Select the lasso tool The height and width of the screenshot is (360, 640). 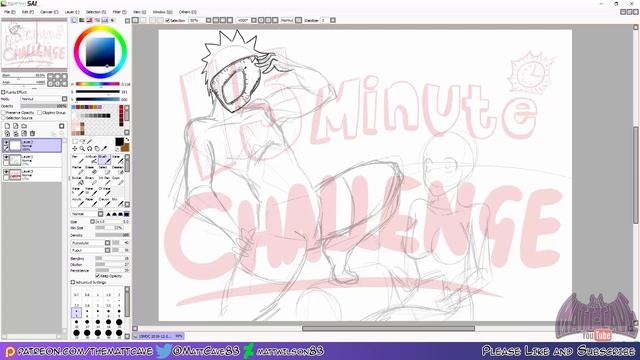coord(82,141)
